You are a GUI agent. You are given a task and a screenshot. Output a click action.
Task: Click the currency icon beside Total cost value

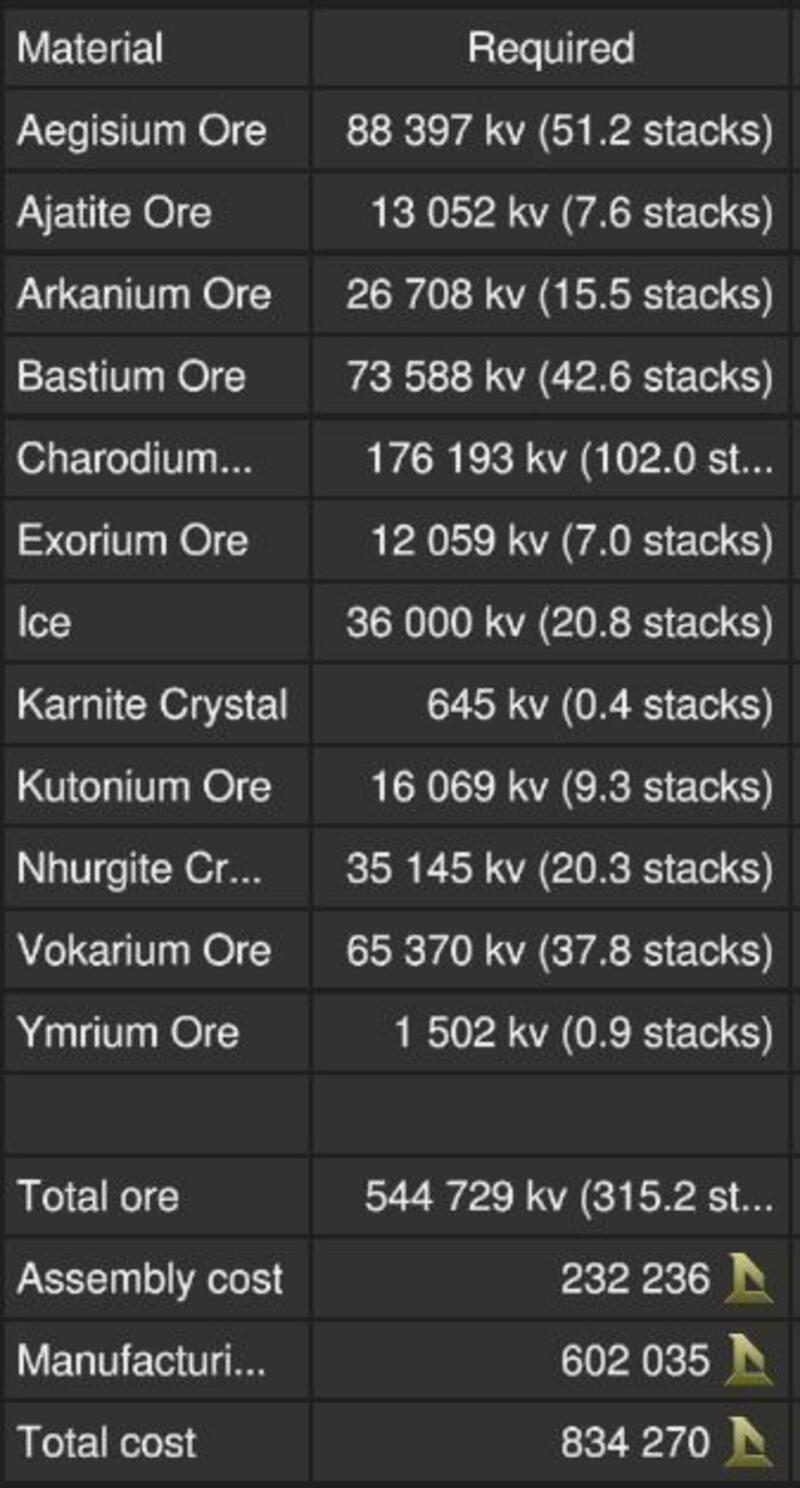pyautogui.click(x=748, y=1442)
